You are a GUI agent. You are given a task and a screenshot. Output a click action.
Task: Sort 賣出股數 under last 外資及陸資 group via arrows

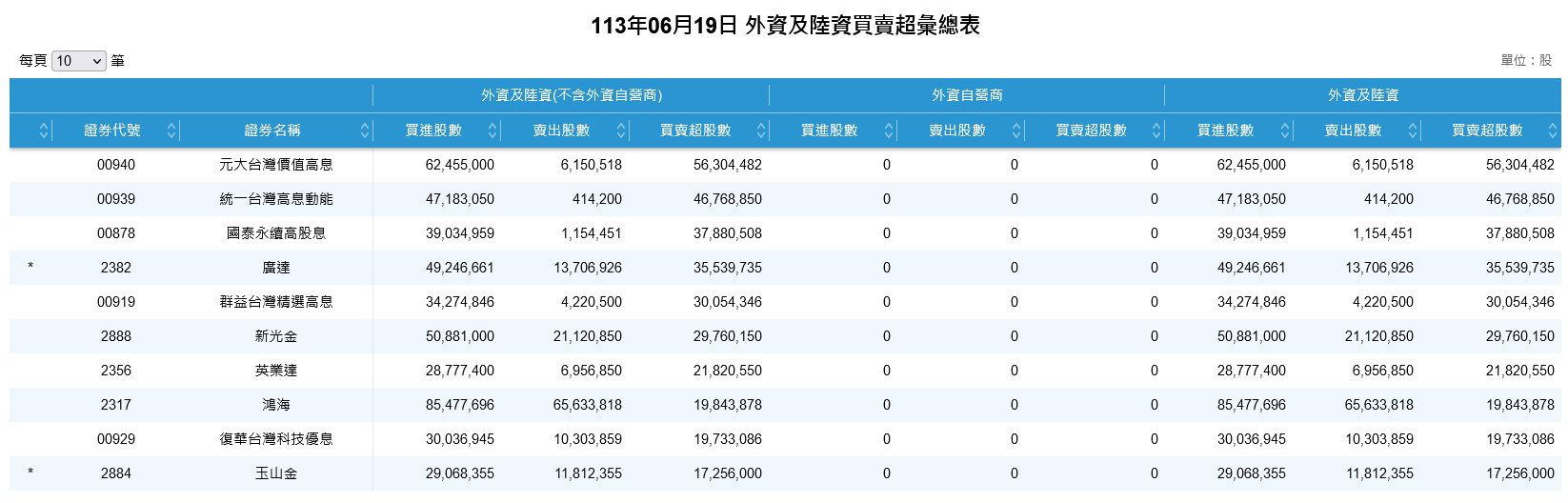pos(1413,131)
